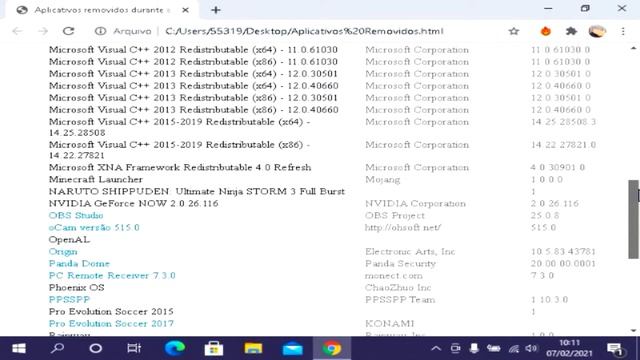Open the oCam versão 515.0 link
This screenshot has height=360, width=640.
coord(94,227)
